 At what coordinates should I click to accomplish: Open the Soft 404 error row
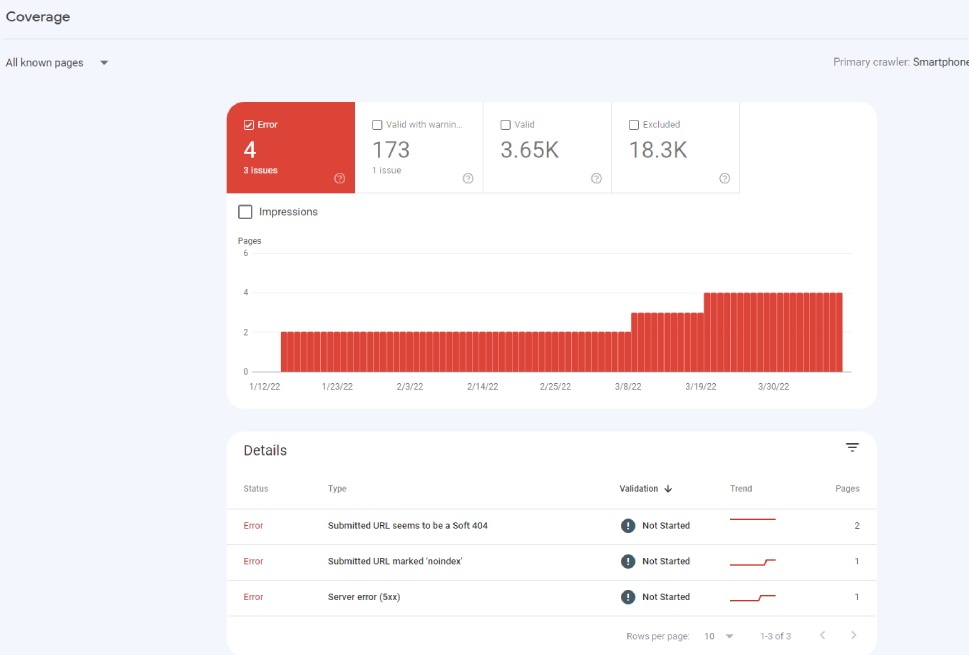pos(408,526)
